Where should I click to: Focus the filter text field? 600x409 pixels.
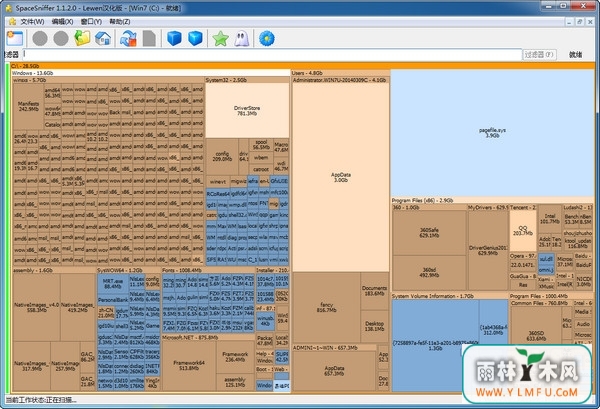[272, 54]
